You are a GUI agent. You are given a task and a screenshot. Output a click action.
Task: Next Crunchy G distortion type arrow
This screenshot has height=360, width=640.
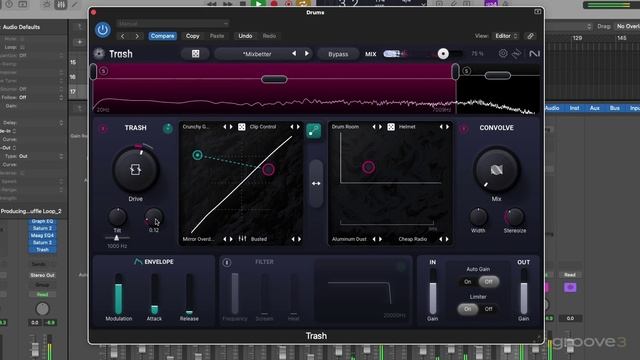click(231, 127)
